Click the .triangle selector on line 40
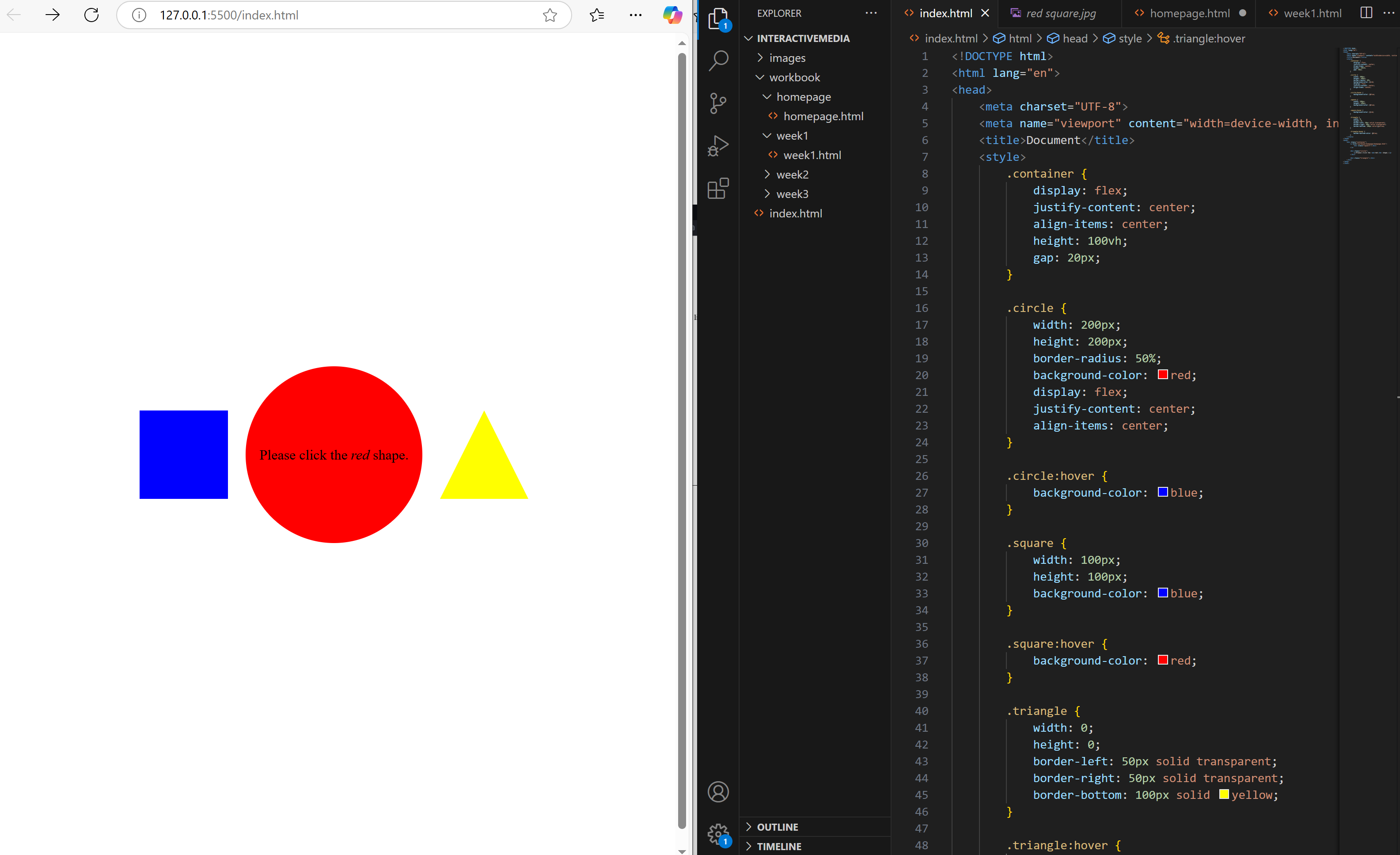The image size is (1400, 855). pyautogui.click(x=1036, y=711)
